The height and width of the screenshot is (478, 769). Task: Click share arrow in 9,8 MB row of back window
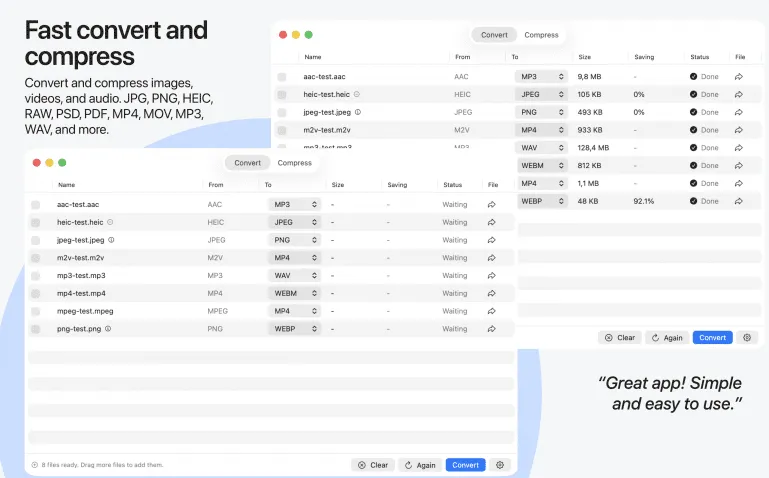[x=739, y=76]
